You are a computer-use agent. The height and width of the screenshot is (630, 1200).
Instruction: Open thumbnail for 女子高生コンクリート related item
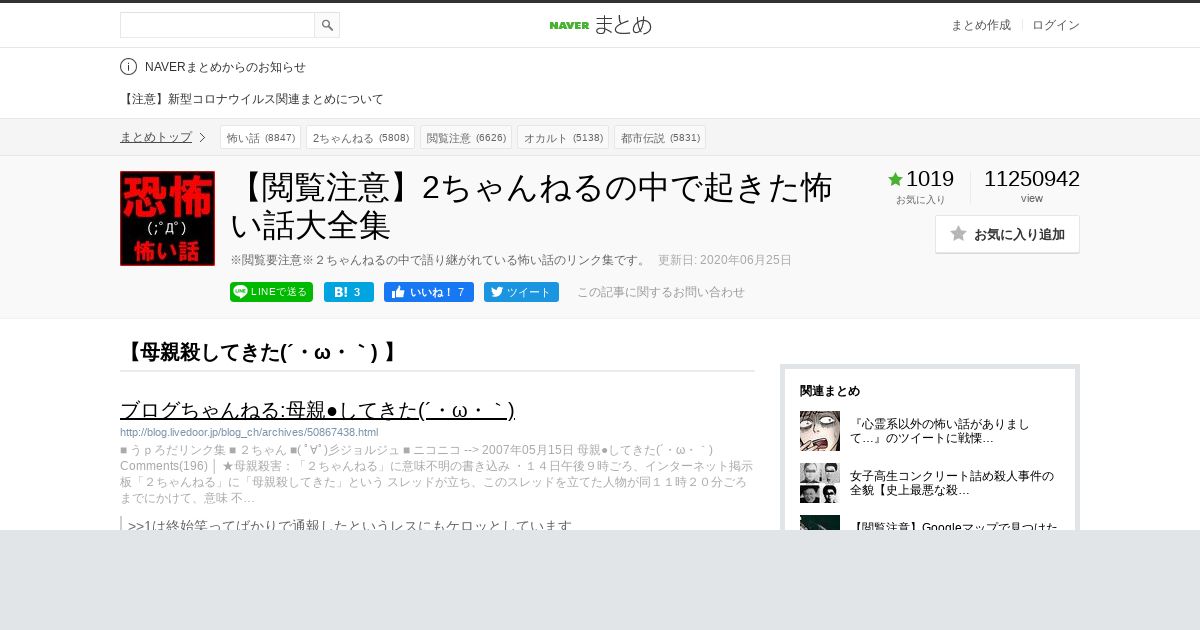click(820, 483)
